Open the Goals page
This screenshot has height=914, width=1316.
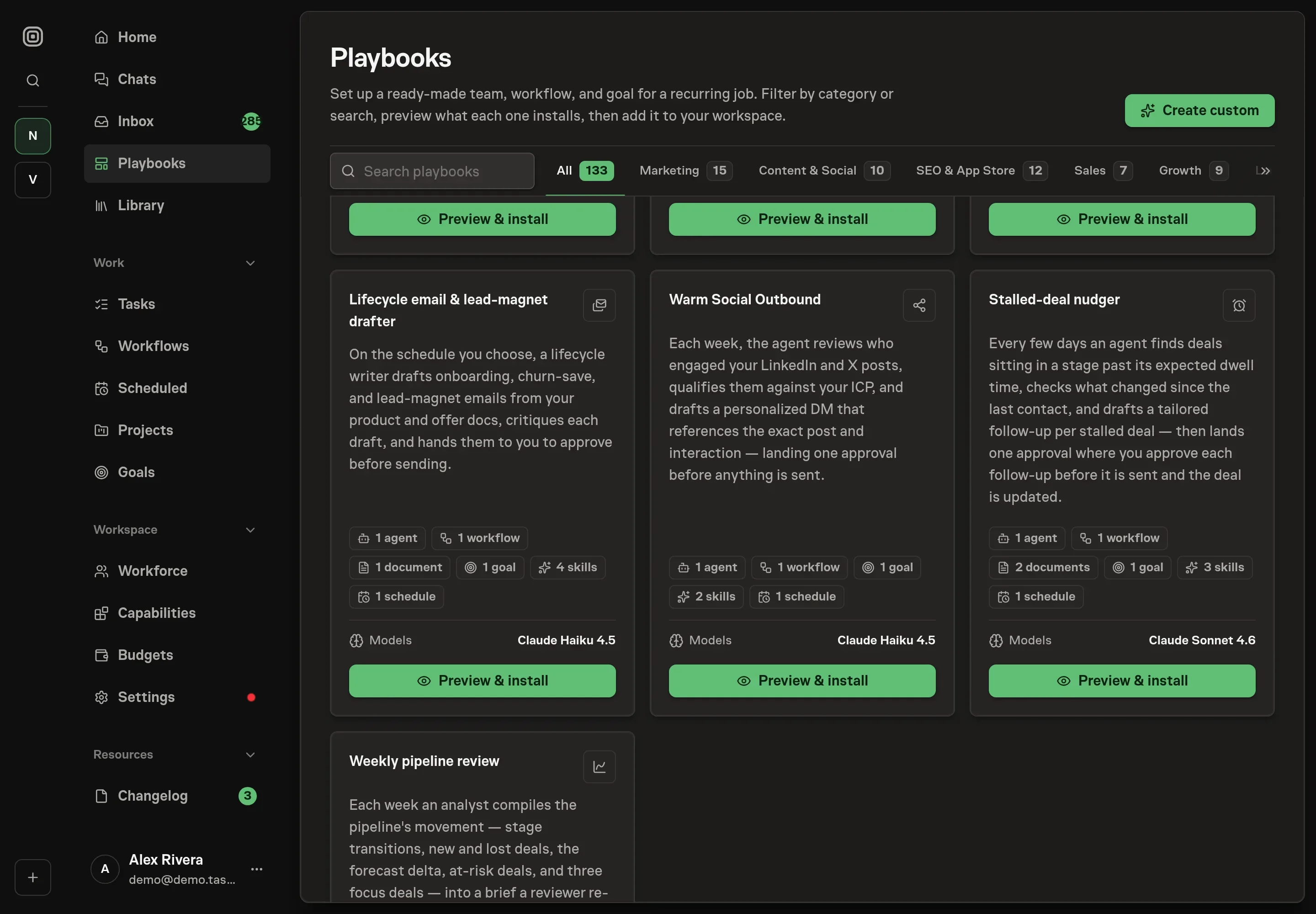coord(177,473)
